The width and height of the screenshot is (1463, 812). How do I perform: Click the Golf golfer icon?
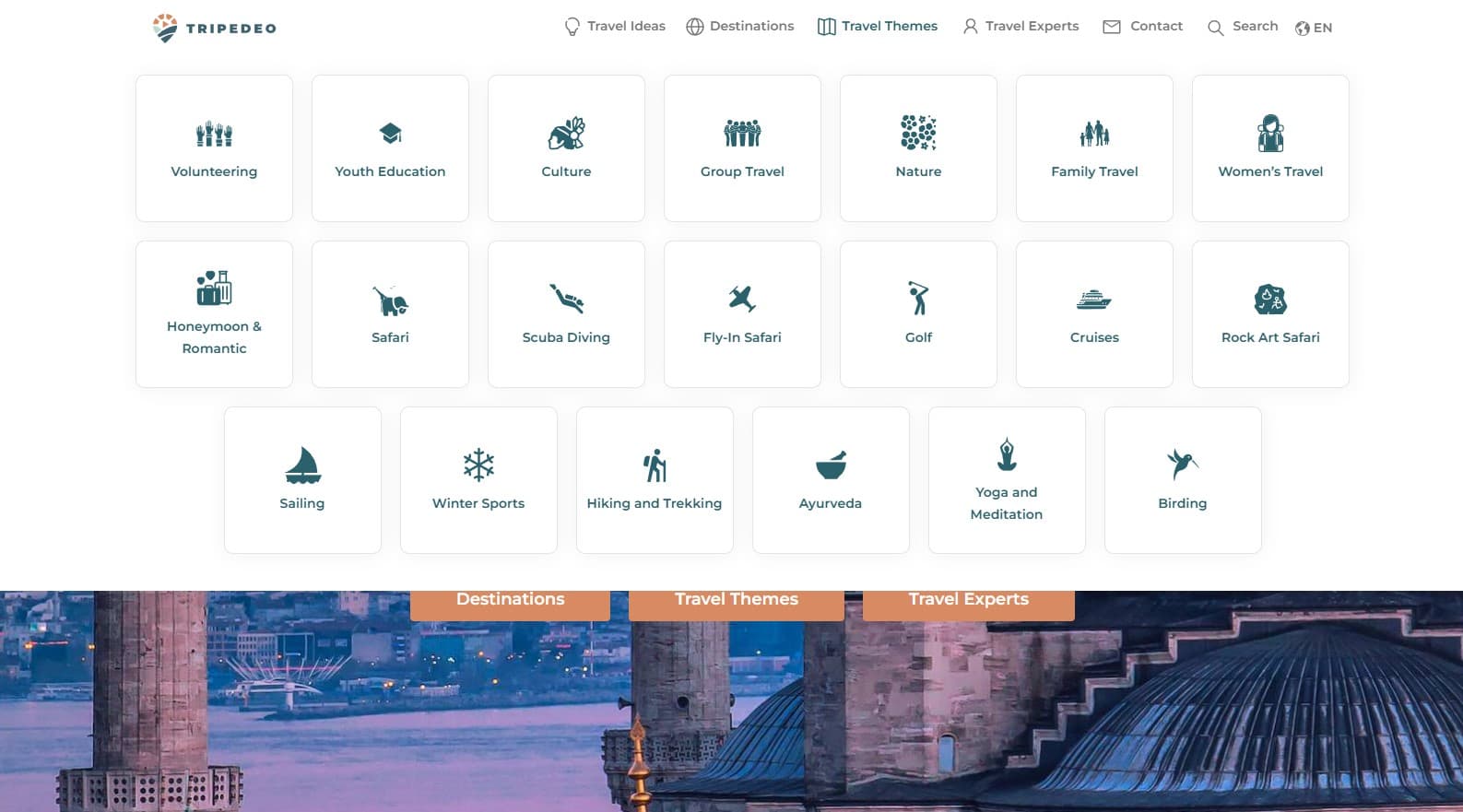(918, 299)
